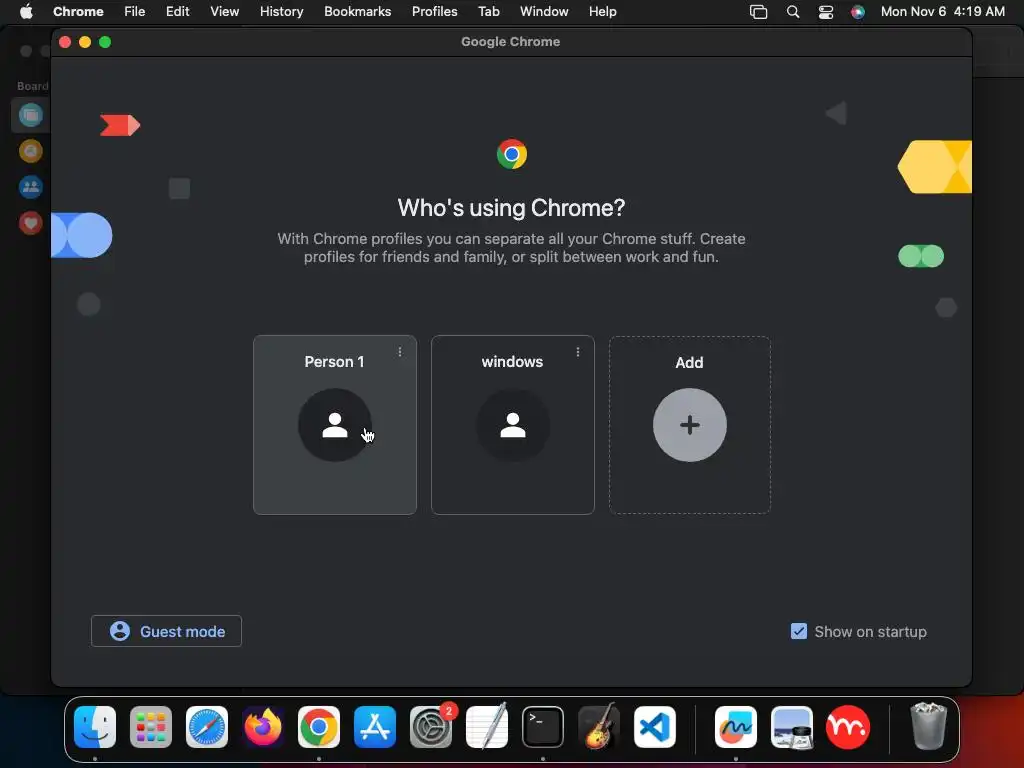Screen dimensions: 1024x768
Task: Open the Bookmarks menu
Action: (357, 11)
